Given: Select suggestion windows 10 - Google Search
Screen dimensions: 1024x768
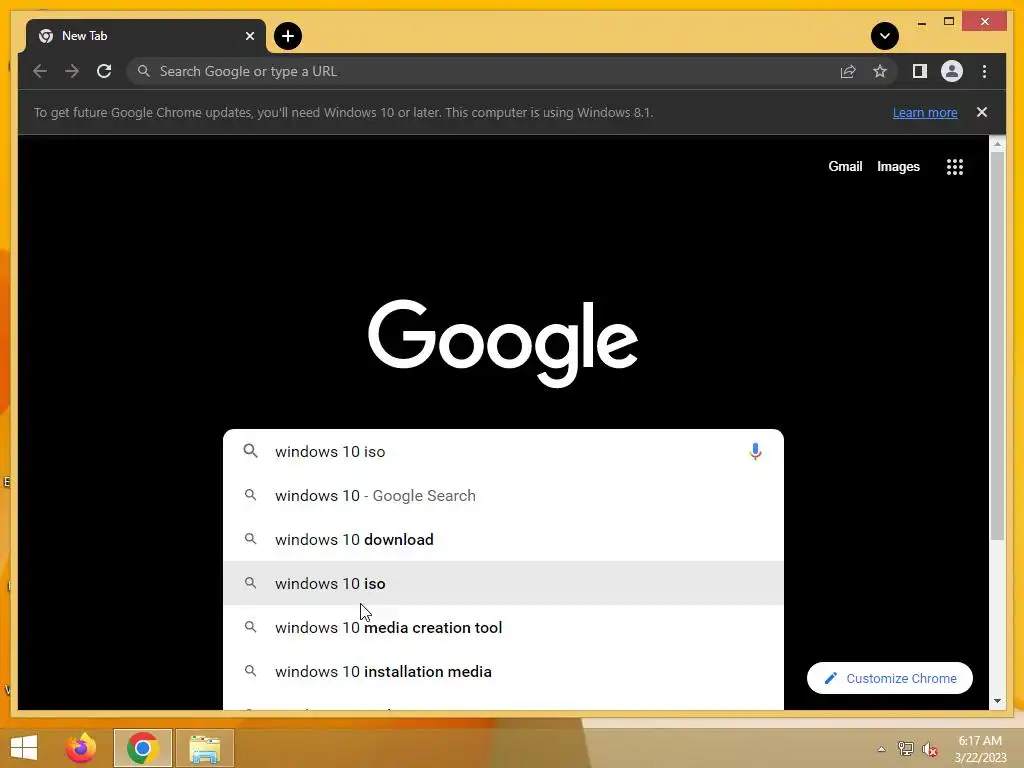Looking at the screenshot, I should coord(503,496).
